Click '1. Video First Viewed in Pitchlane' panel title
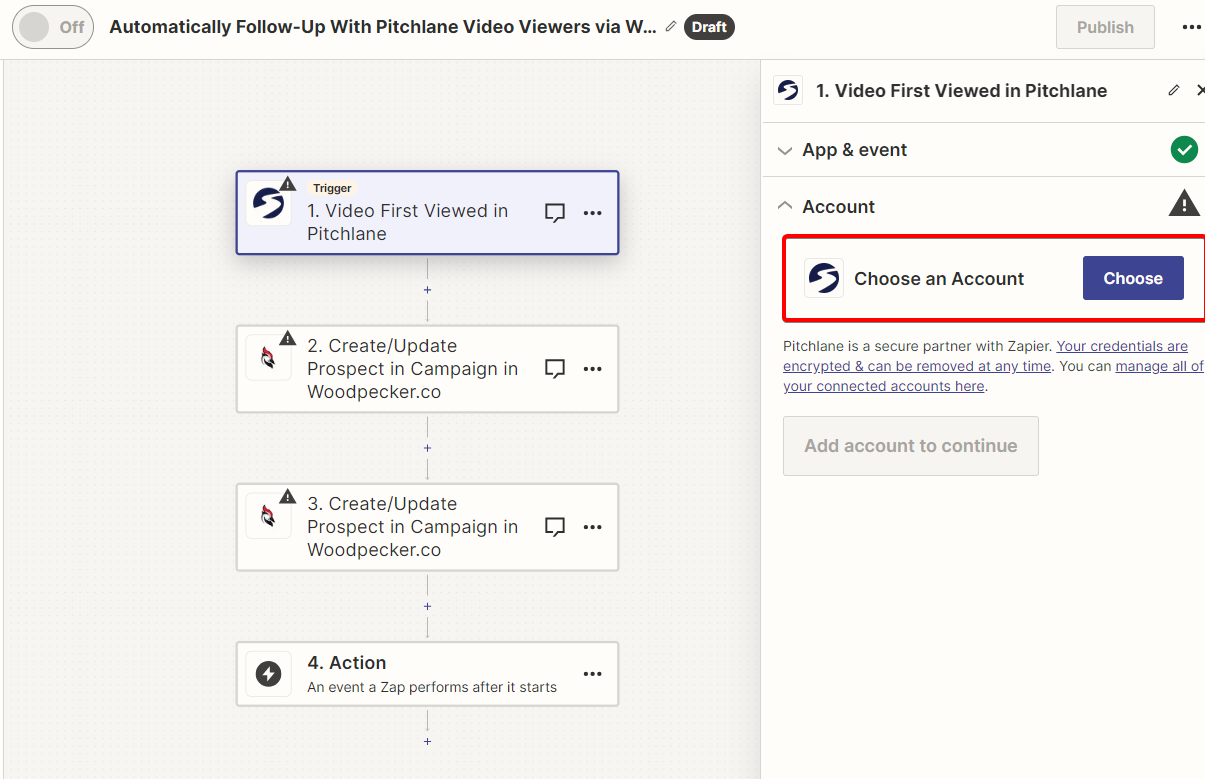This screenshot has width=1205, height=779. [962, 91]
